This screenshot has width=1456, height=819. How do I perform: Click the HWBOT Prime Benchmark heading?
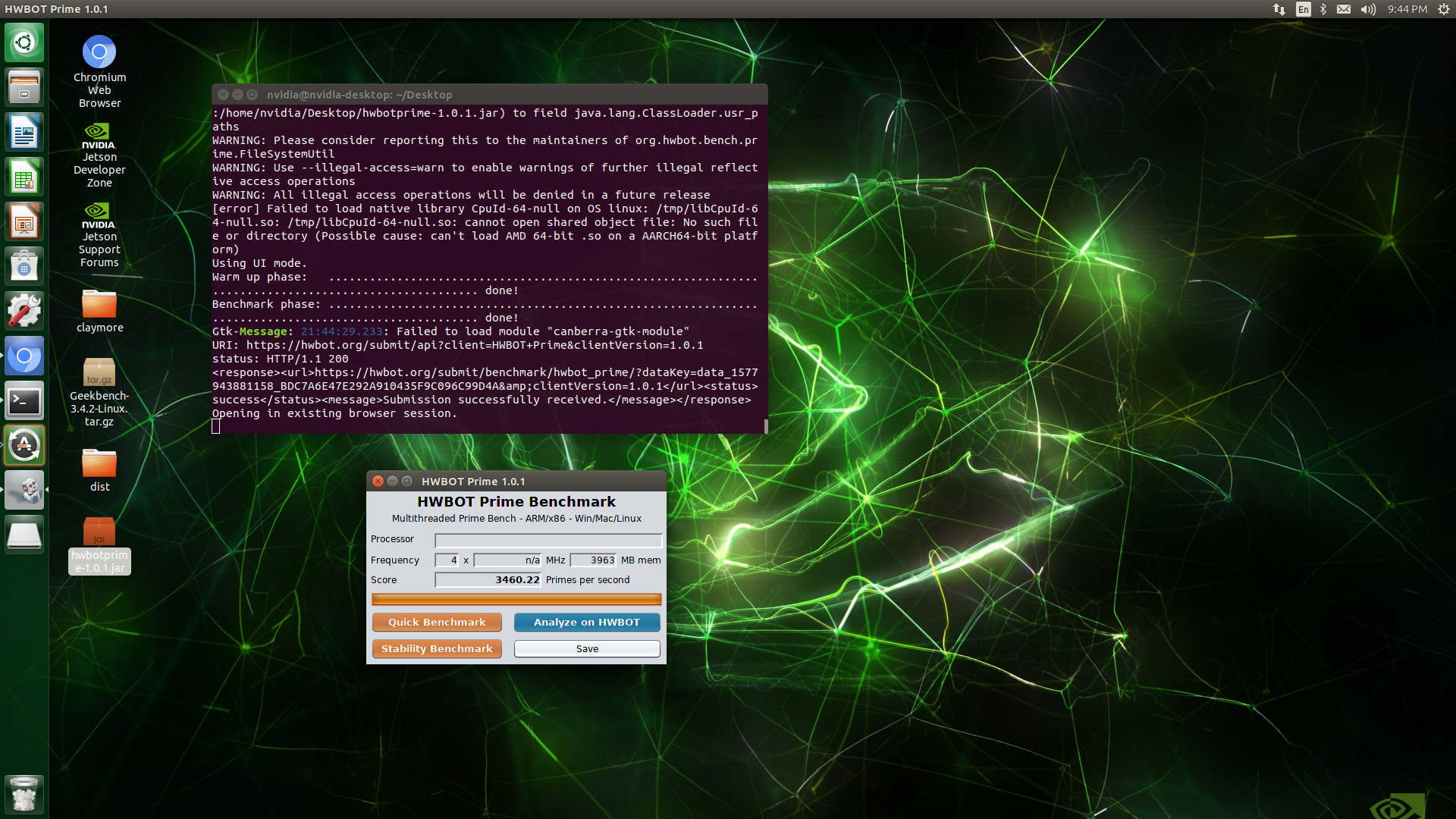(x=516, y=501)
